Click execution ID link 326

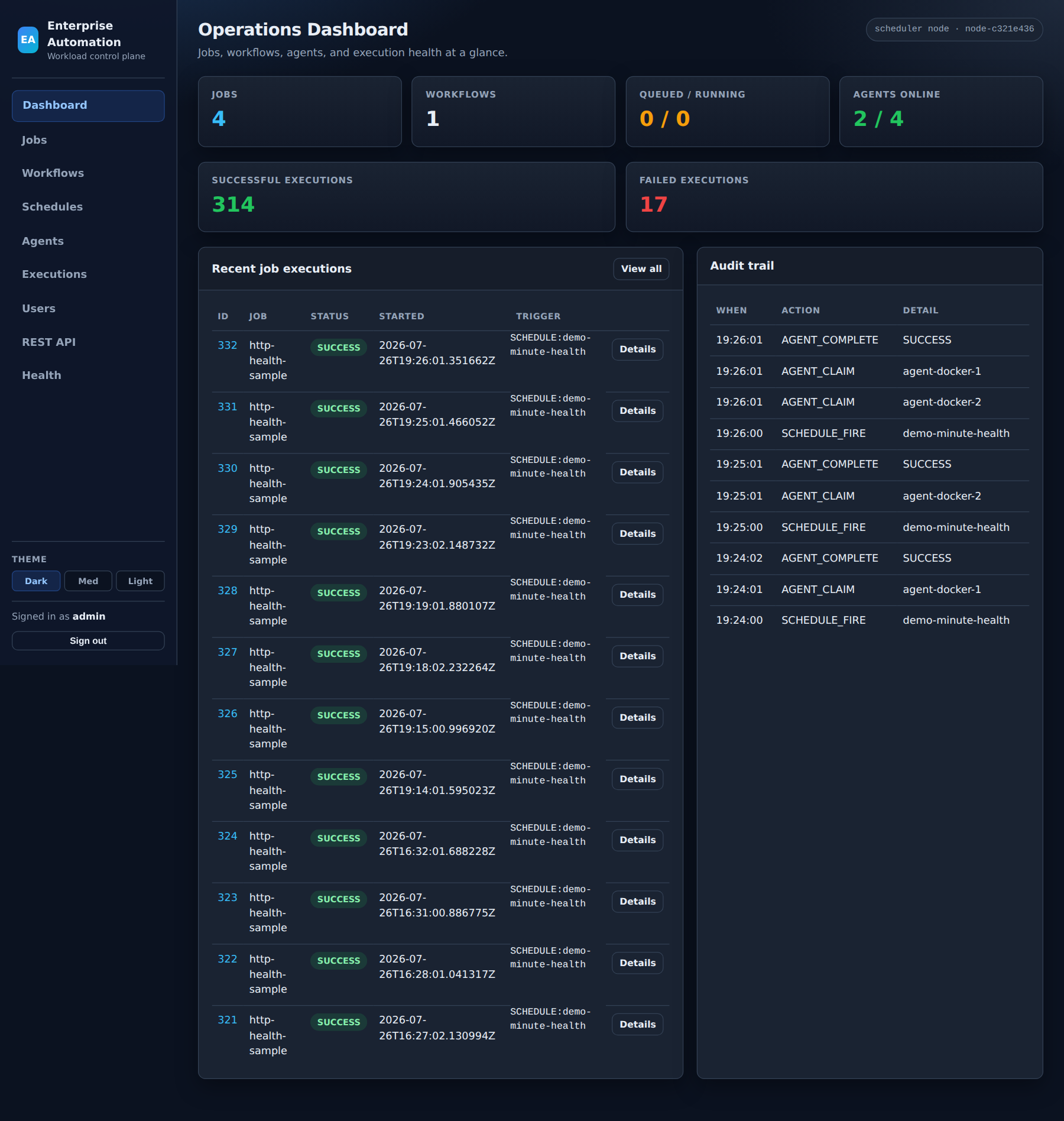click(227, 714)
